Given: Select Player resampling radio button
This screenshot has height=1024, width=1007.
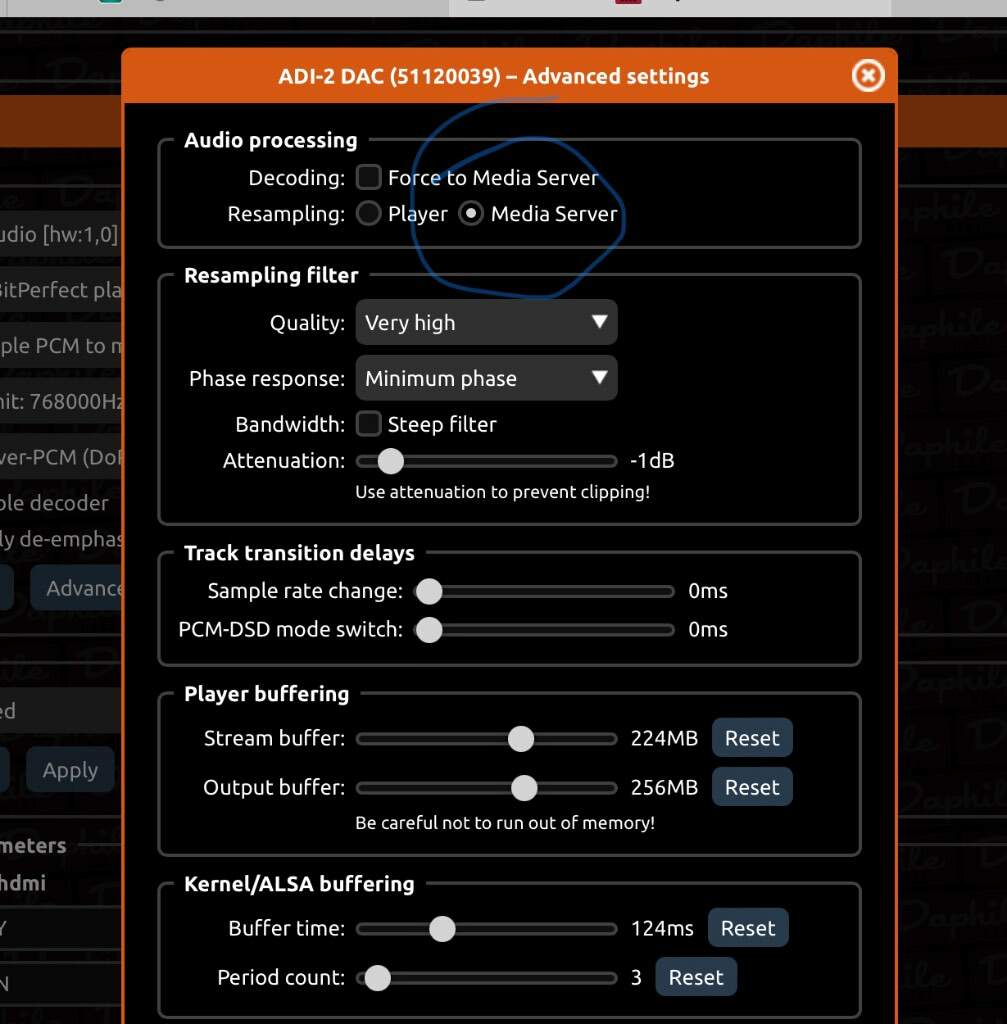Looking at the screenshot, I should (x=369, y=214).
